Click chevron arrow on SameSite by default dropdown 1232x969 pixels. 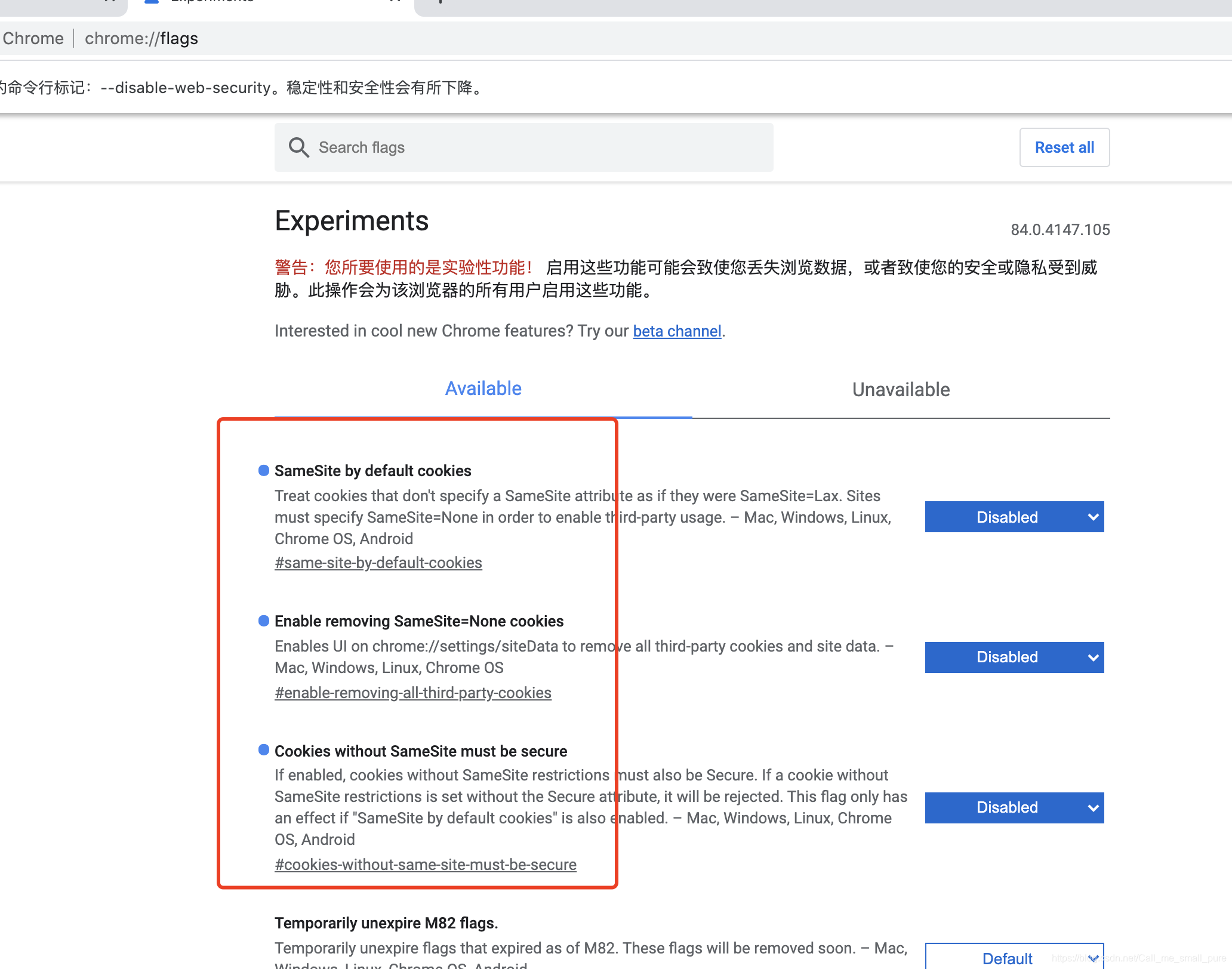[x=1093, y=517]
